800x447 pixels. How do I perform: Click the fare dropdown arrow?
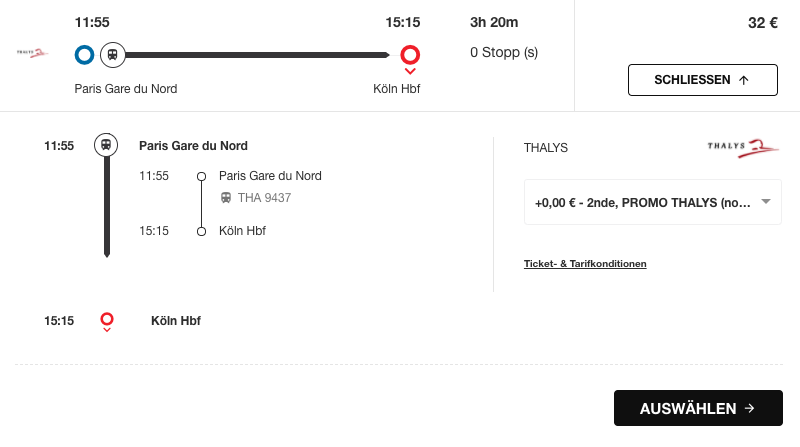tap(766, 202)
